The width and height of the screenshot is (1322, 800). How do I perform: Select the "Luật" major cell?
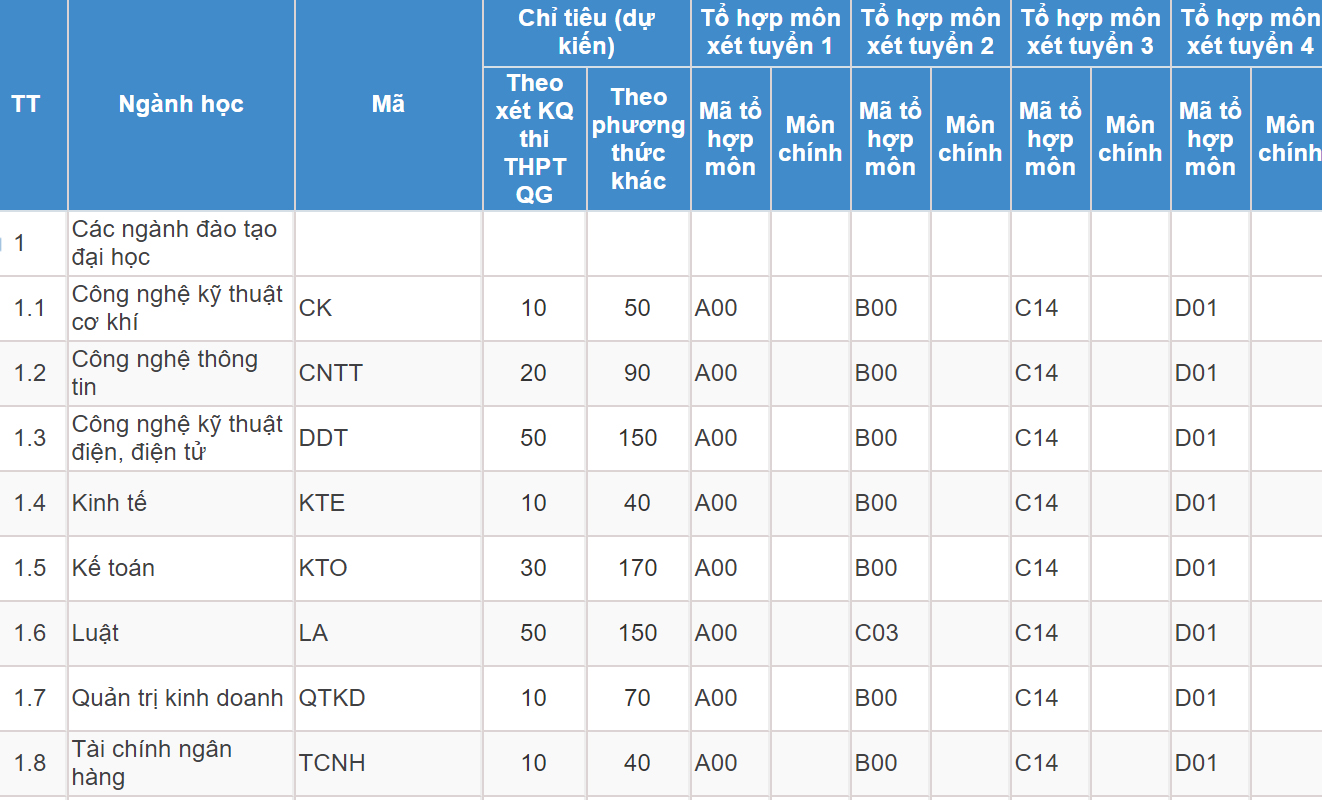[95, 633]
